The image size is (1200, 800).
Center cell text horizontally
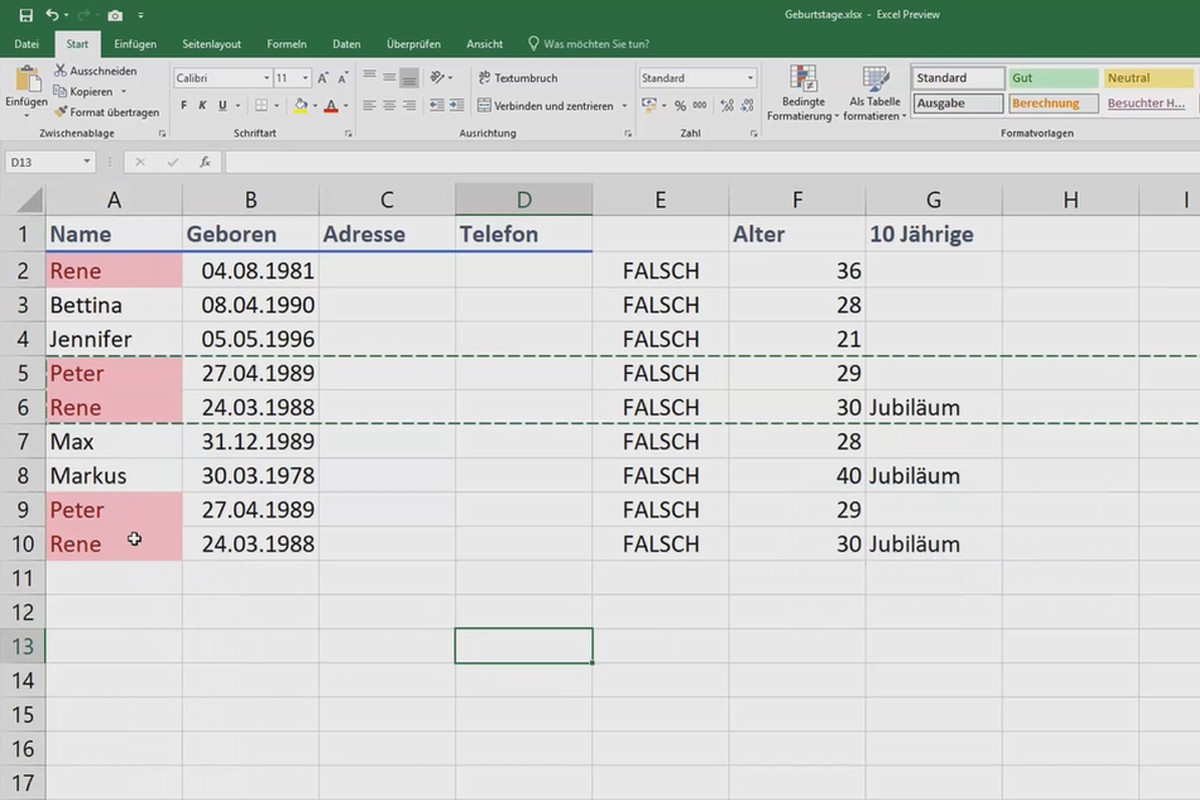click(389, 105)
